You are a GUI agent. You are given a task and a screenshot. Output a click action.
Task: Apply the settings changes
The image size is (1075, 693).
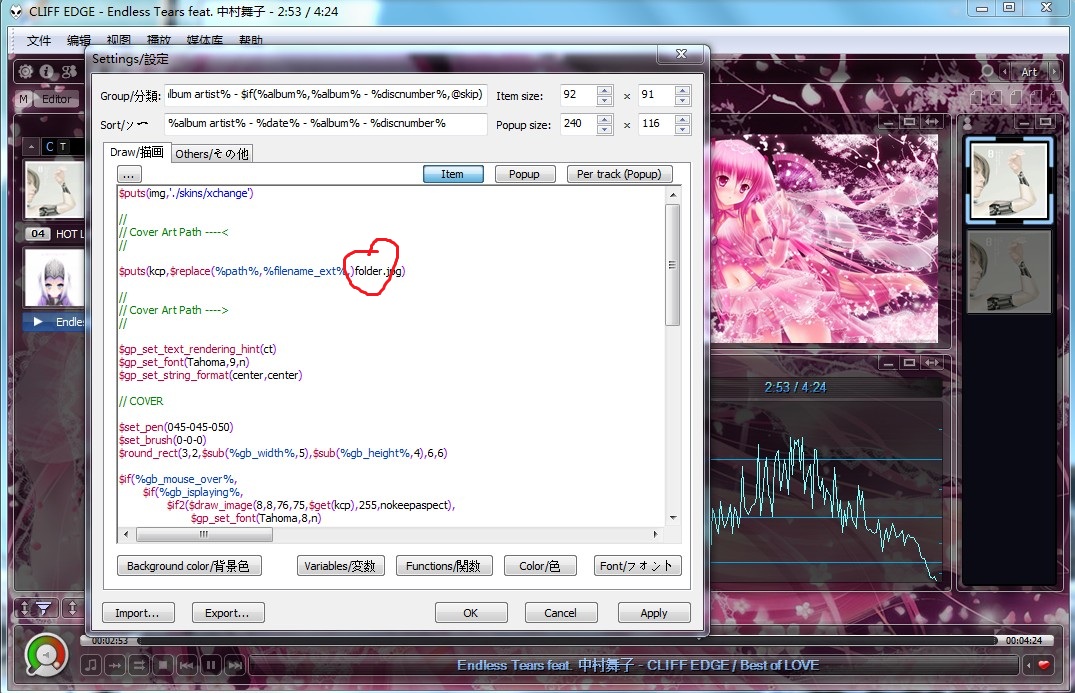coord(654,613)
